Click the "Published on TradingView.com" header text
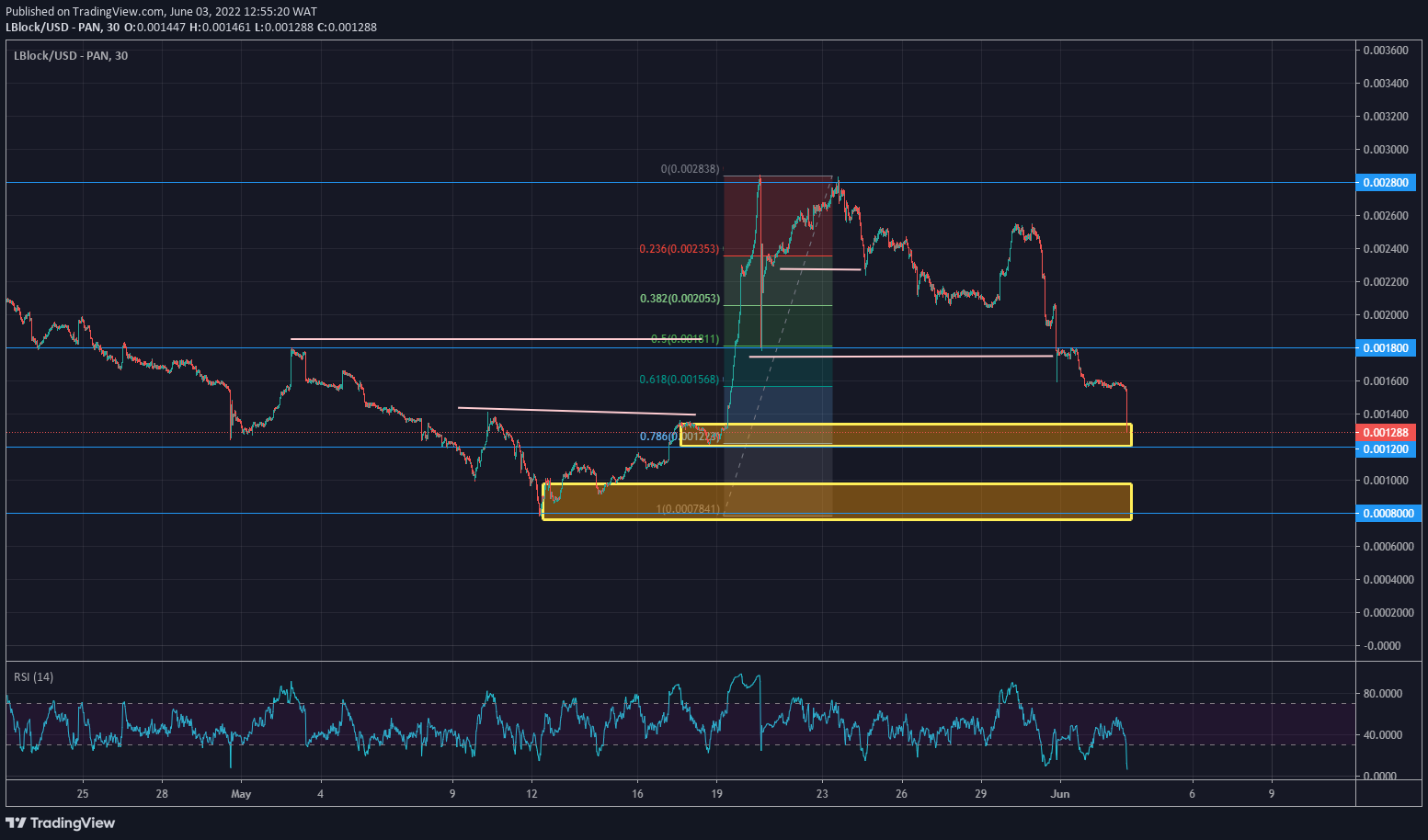Viewport: 1428px width, 840px height. tap(86, 12)
